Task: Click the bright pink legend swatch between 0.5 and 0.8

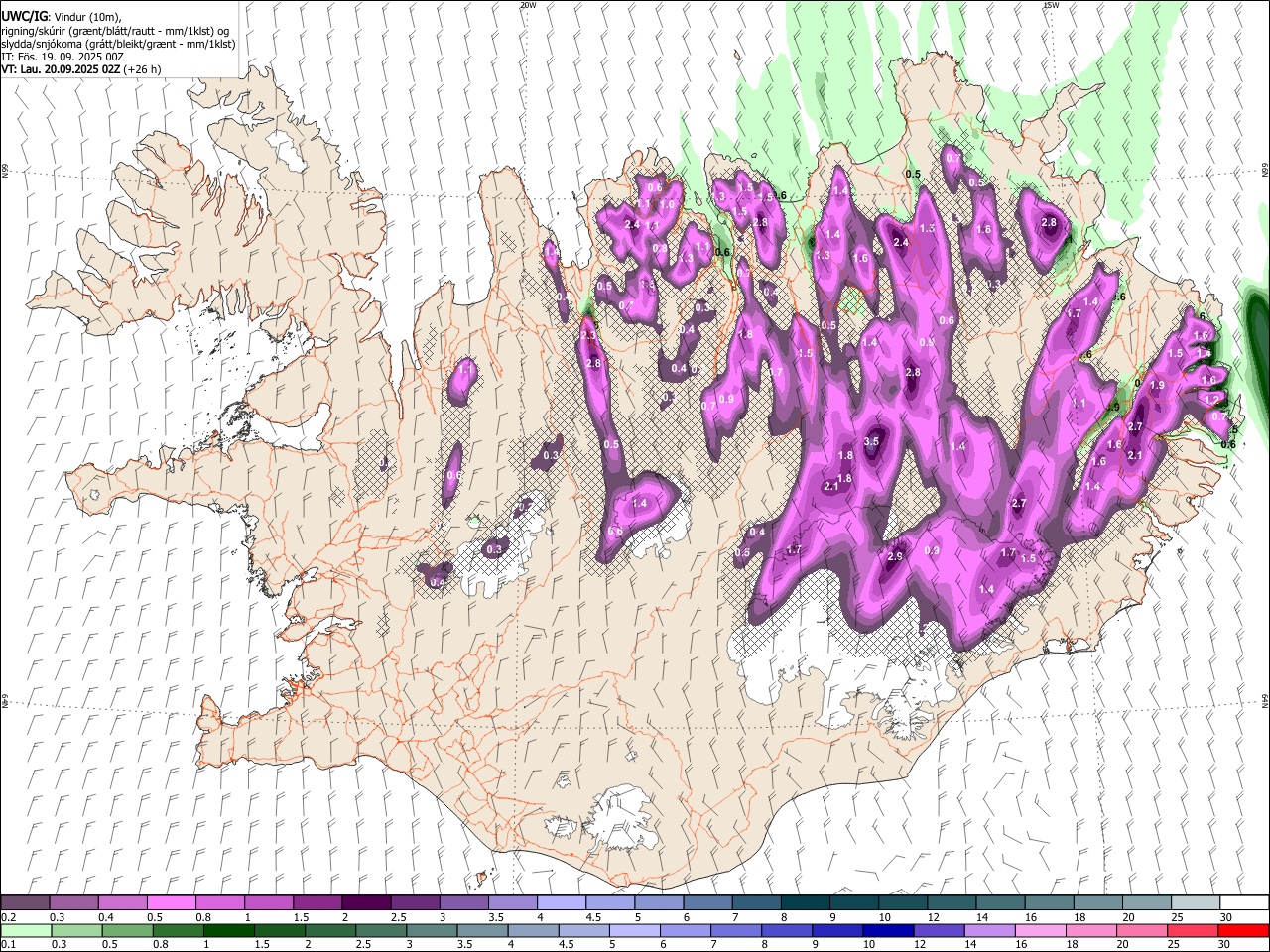Action: (x=172, y=903)
